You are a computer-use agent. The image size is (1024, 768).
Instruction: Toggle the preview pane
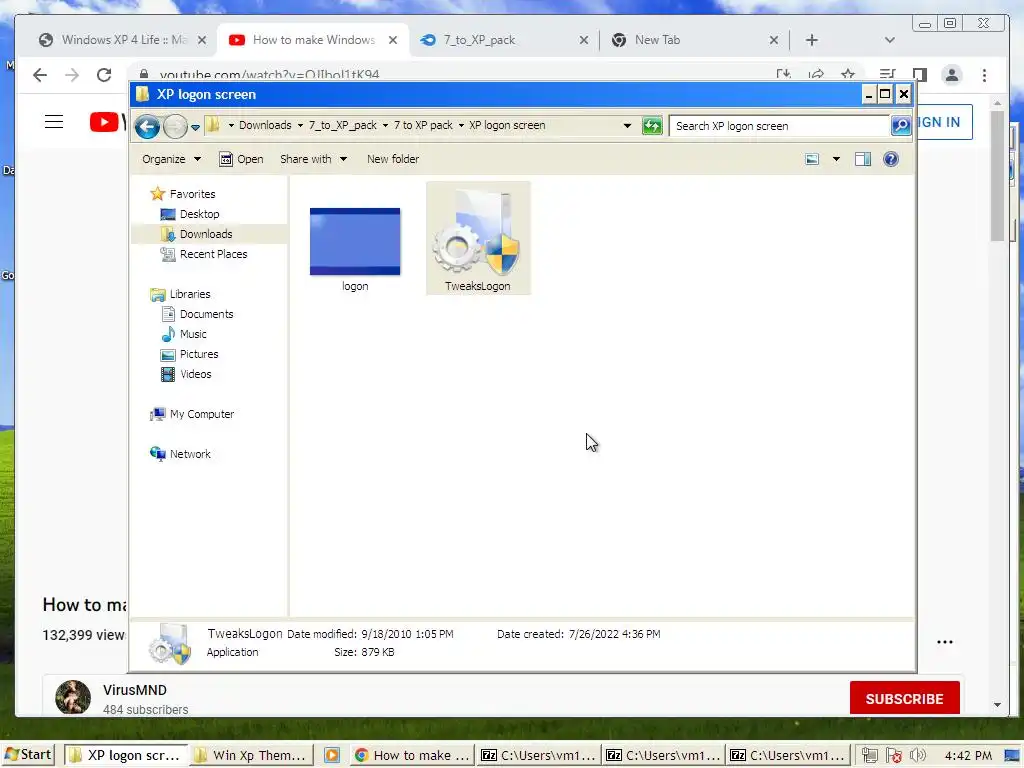863,159
